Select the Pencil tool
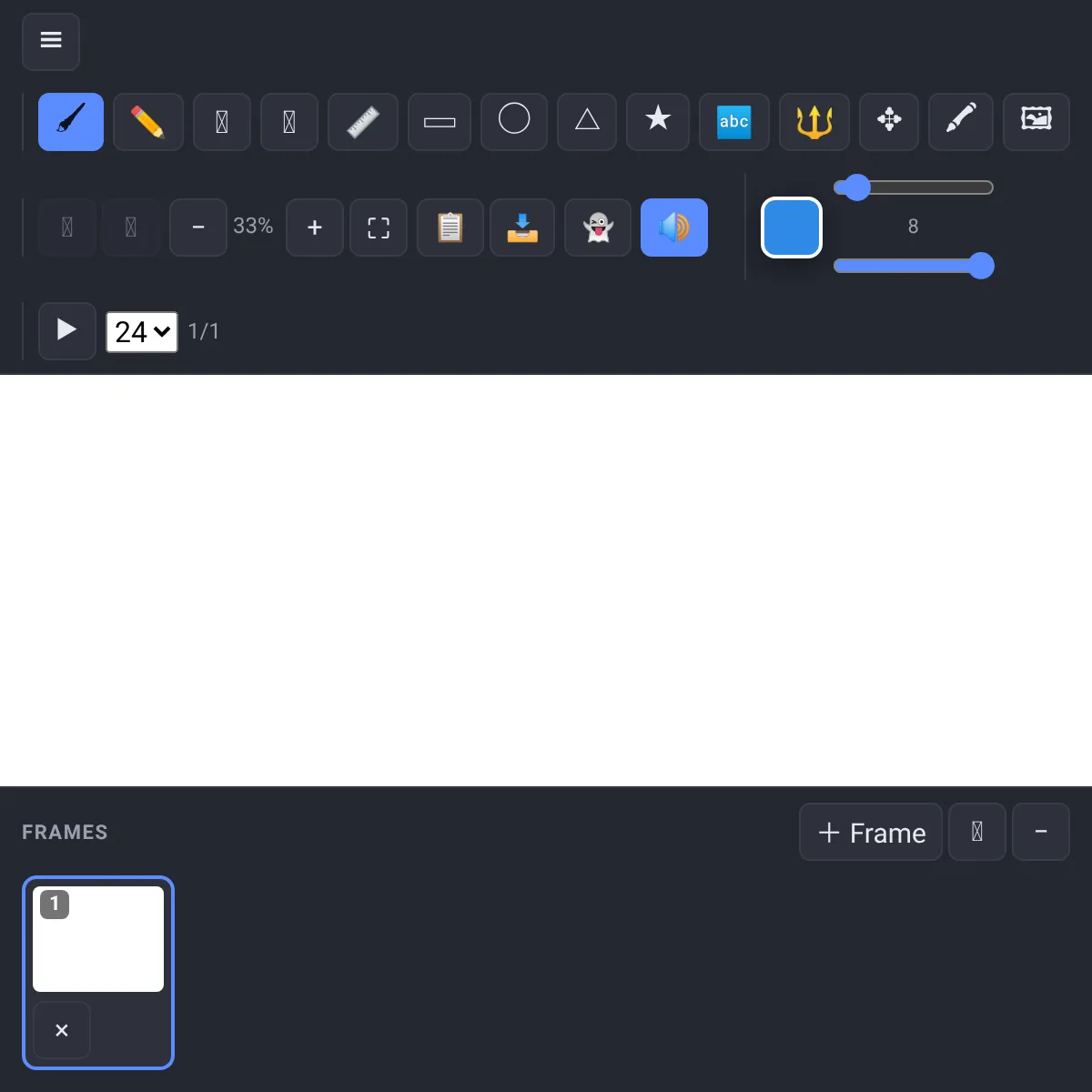Image resolution: width=1092 pixels, height=1092 pixels. [148, 122]
